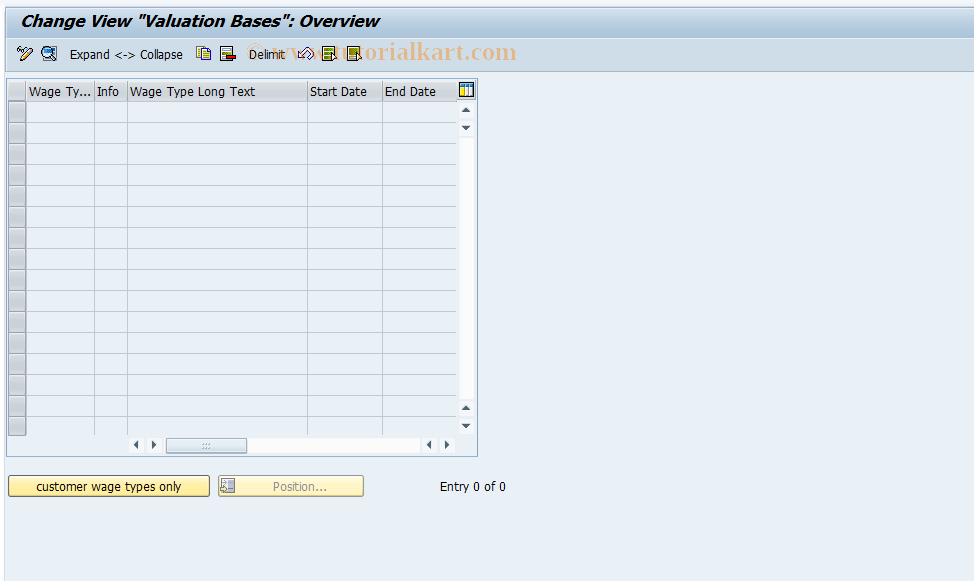
Task: Click the Start Date column header
Action: click(345, 91)
